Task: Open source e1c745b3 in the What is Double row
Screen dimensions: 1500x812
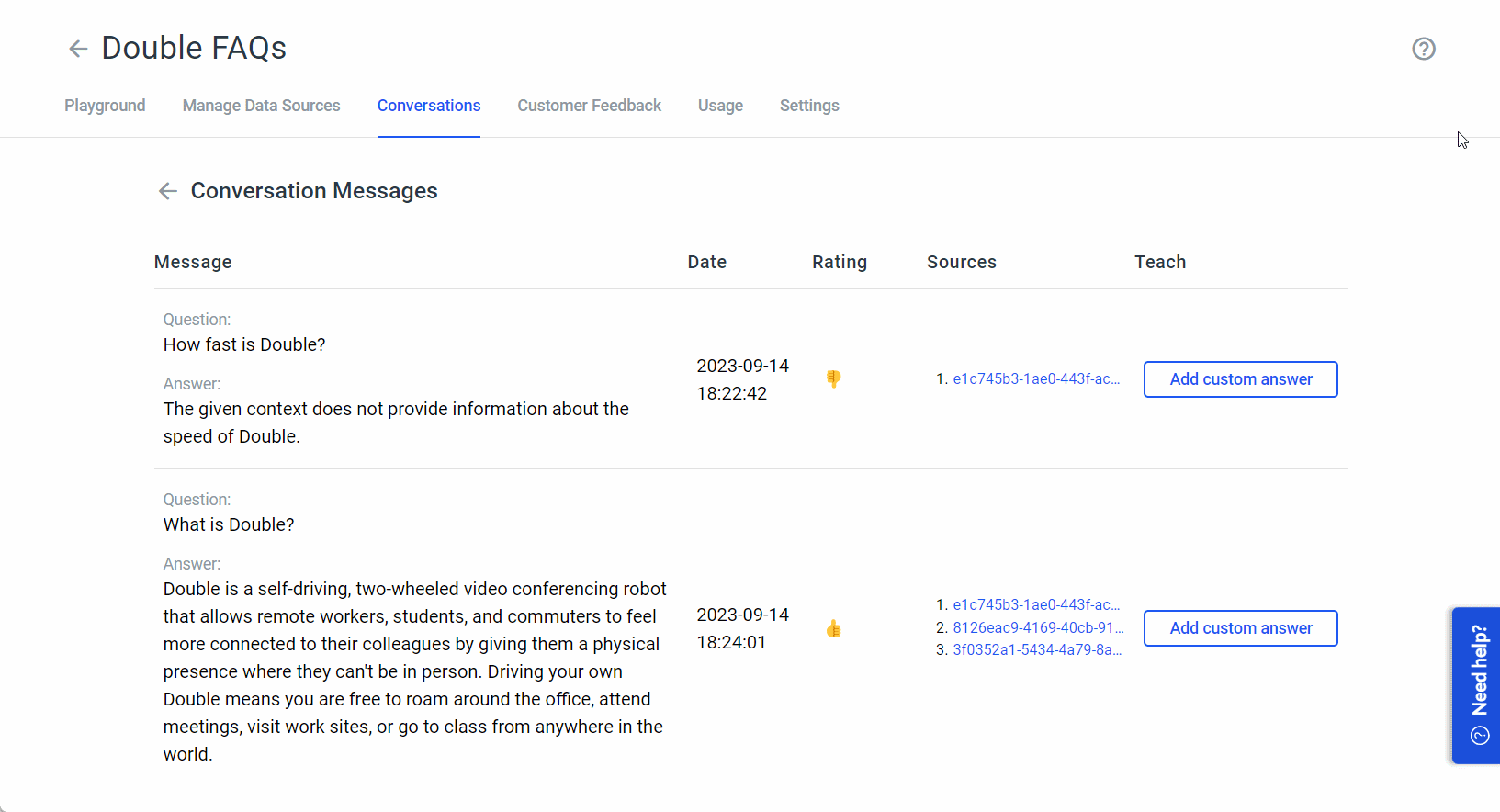Action: (x=1036, y=604)
